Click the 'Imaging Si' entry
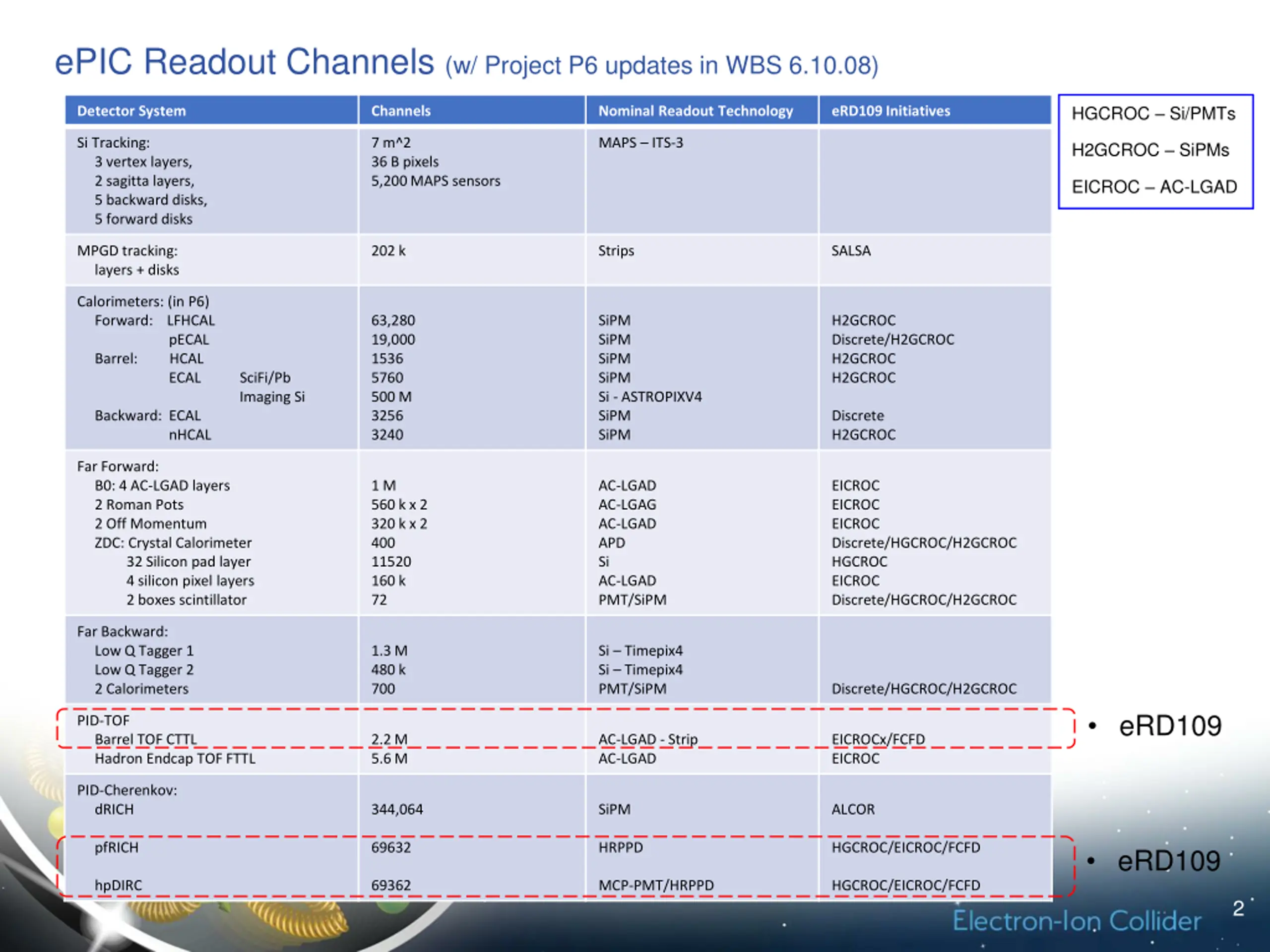The width and height of the screenshot is (1270, 952). (x=272, y=397)
